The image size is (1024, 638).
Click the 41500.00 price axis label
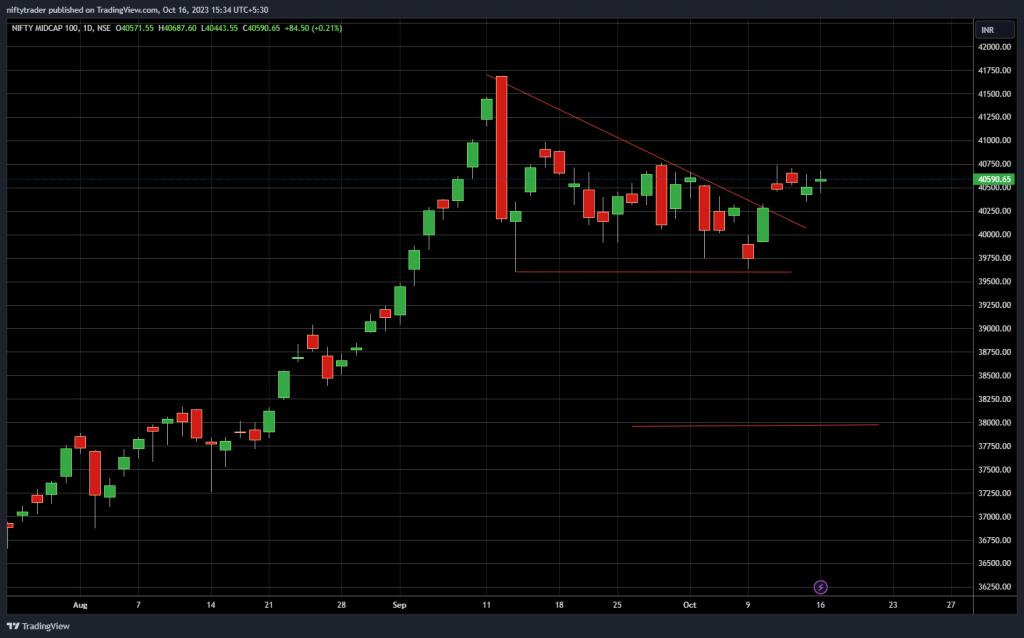994,94
